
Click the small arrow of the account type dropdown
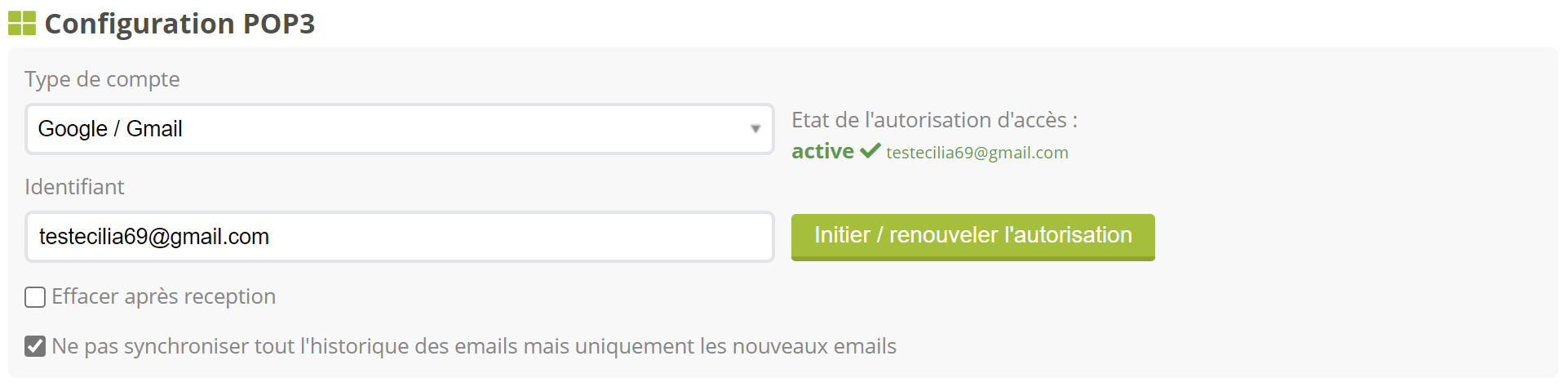755,129
